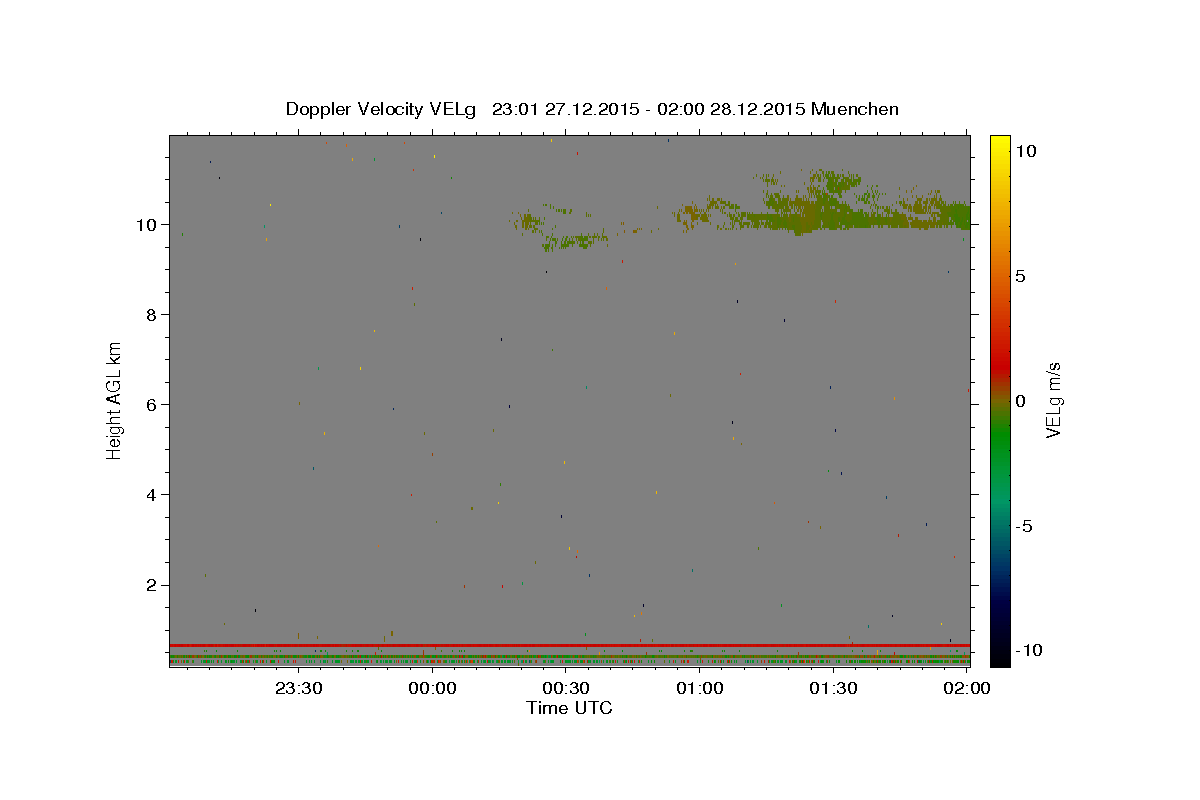
Task: Click the 00:00 time tick label
Action: (432, 688)
